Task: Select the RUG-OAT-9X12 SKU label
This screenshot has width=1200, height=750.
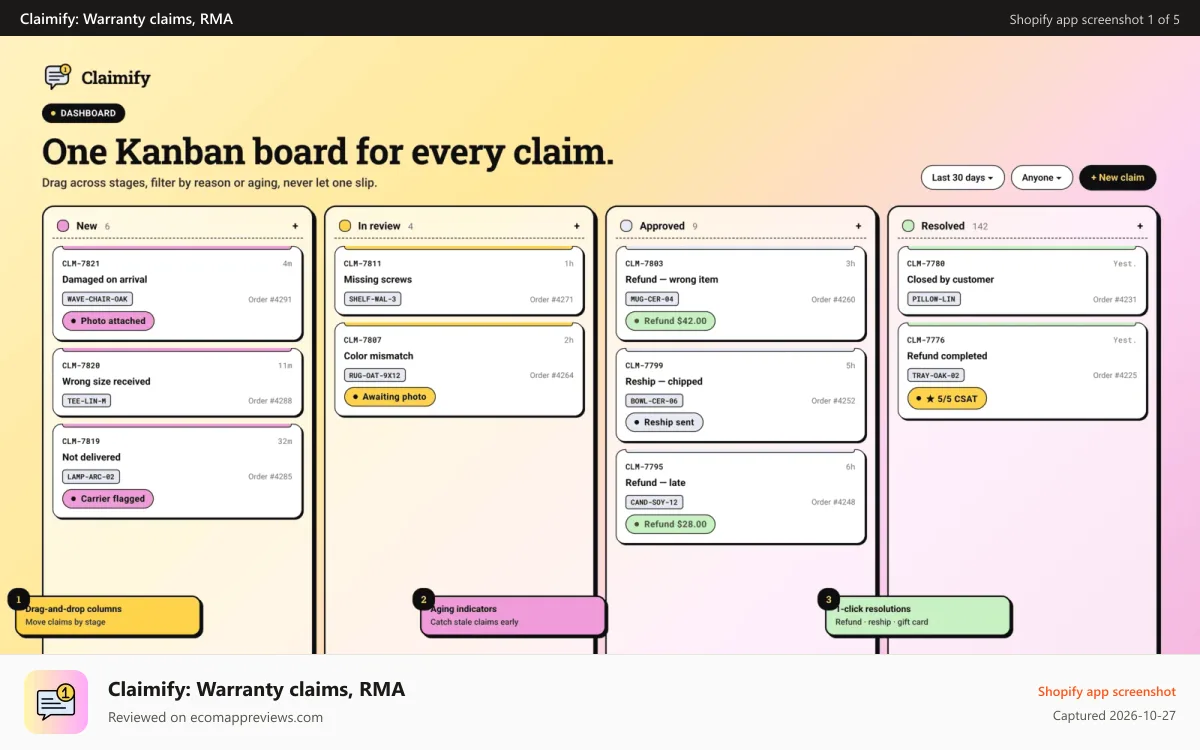Action: coord(376,375)
